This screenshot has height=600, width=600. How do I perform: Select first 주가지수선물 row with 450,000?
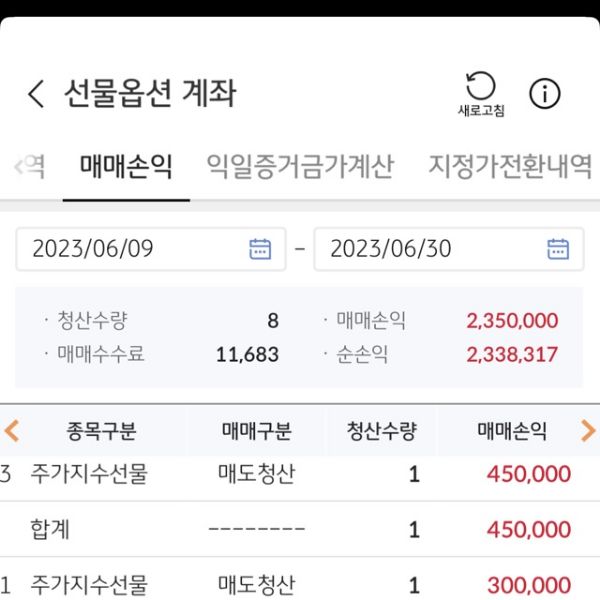point(300,474)
